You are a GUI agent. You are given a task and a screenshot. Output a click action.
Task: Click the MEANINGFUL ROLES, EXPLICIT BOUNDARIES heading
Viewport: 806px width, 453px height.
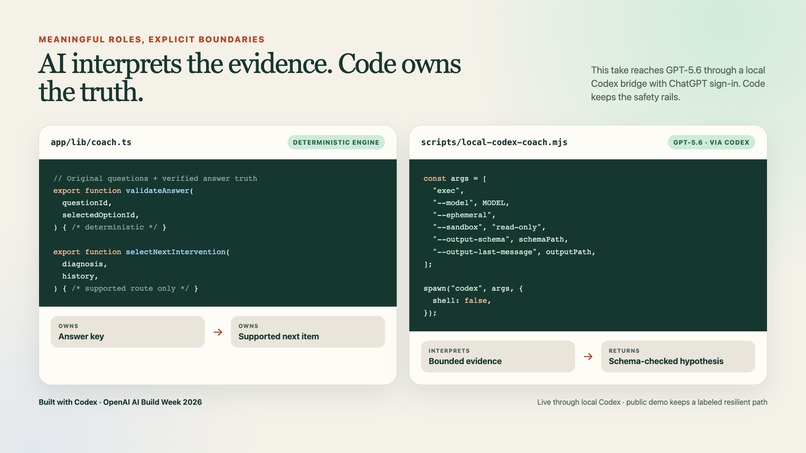tap(152, 40)
